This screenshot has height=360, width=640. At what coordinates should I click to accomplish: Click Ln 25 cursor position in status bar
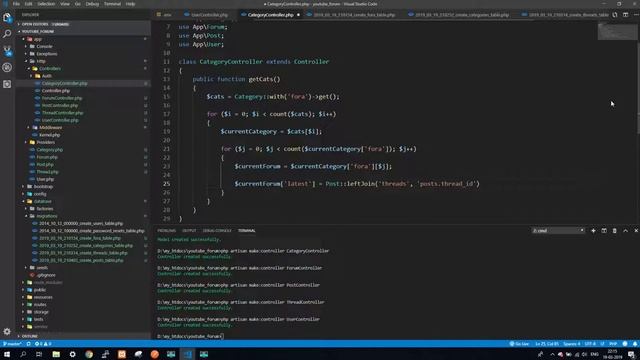pos(547,344)
